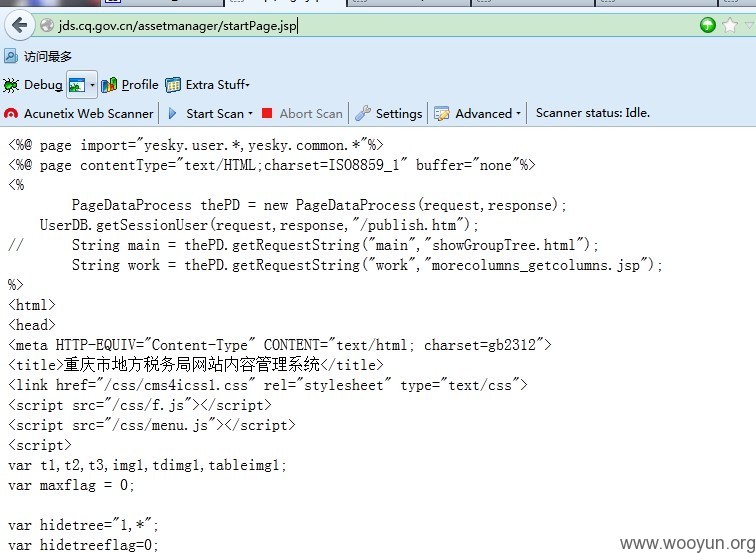Click the globe site identity icon
The width and height of the screenshot is (756, 553).
[x=47, y=25]
